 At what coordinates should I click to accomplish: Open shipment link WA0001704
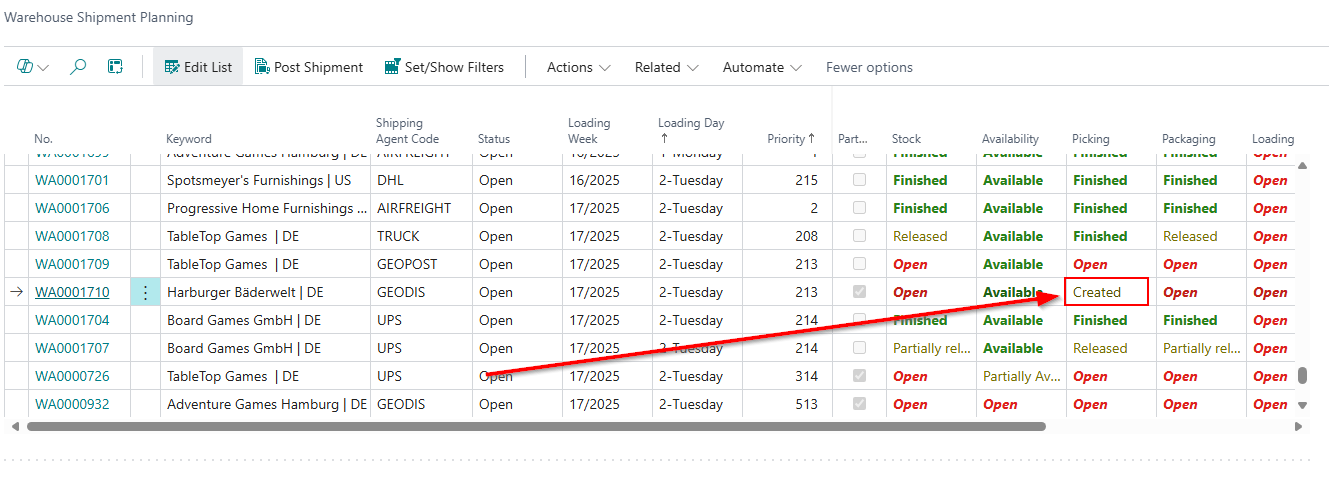click(72, 321)
